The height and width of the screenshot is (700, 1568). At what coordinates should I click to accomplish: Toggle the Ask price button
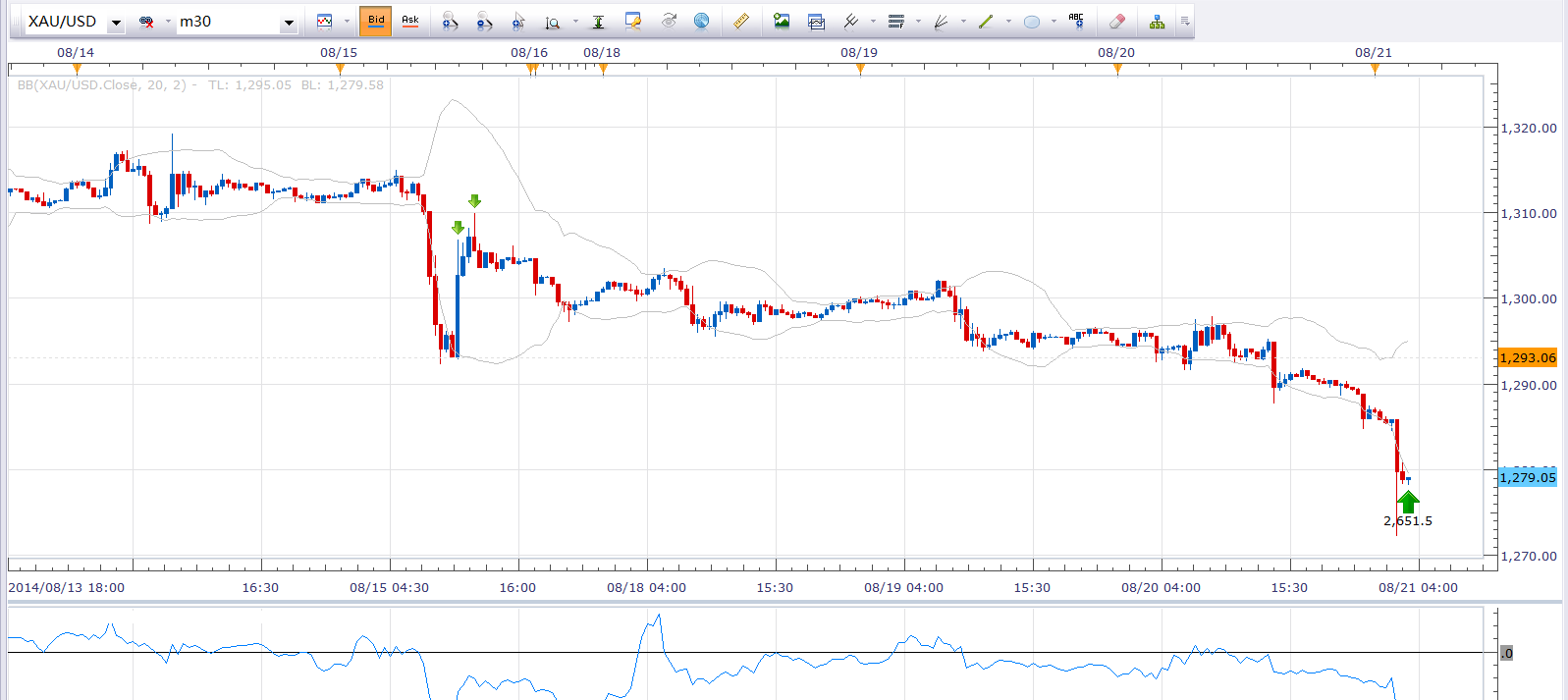410,21
